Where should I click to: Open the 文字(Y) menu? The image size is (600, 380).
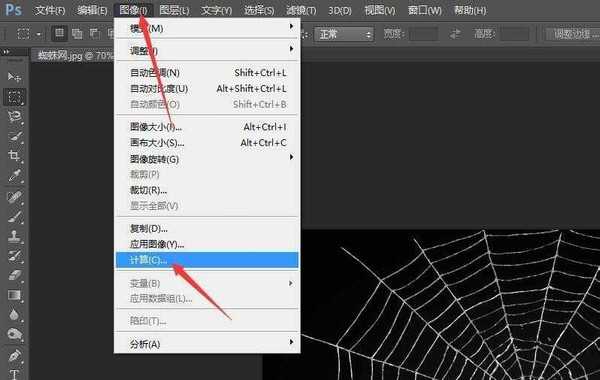coord(216,10)
